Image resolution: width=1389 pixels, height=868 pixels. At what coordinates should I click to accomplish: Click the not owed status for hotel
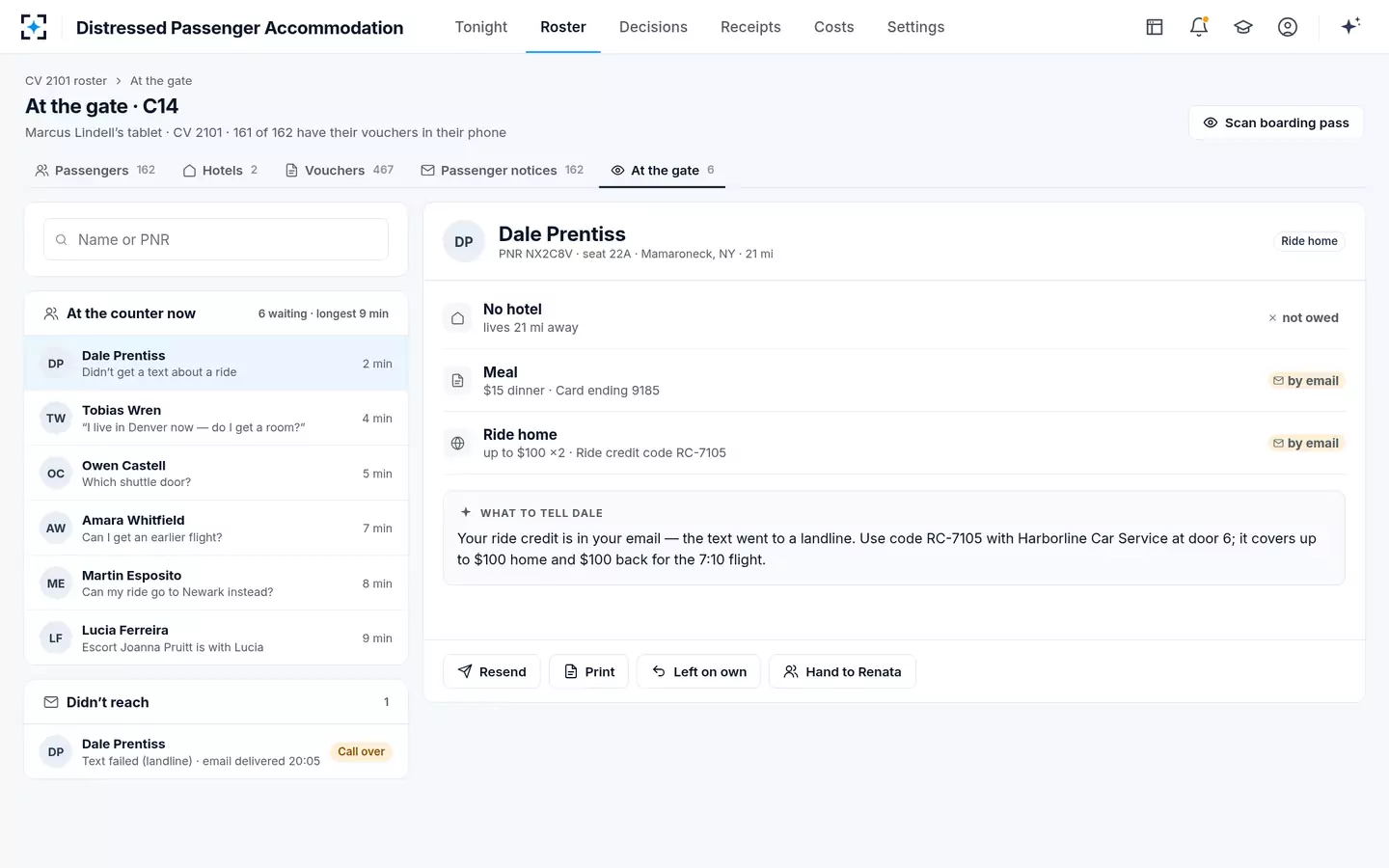(1303, 318)
